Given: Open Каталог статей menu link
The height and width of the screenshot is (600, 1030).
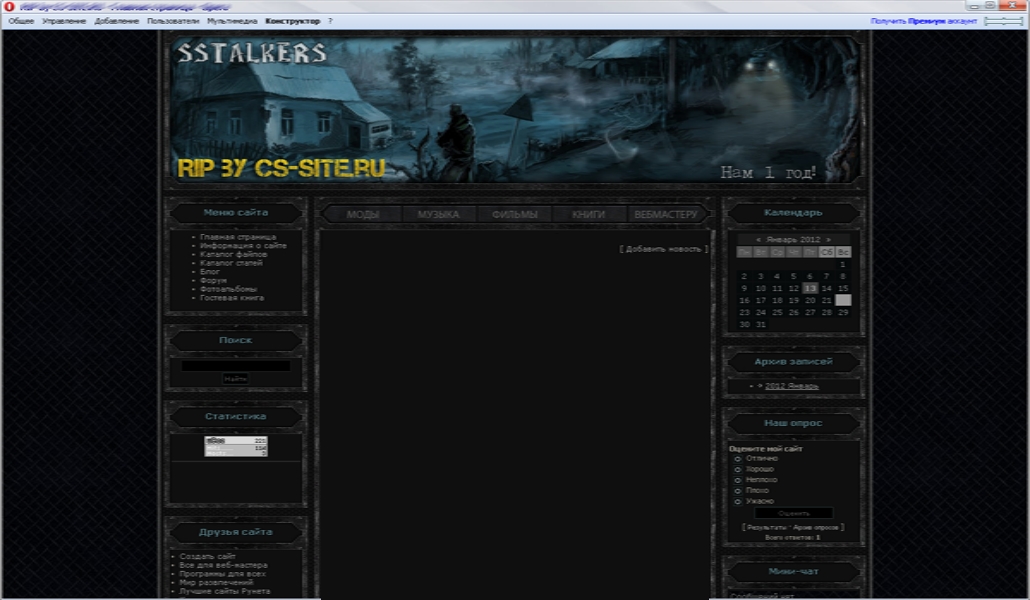Looking at the screenshot, I should click(231, 263).
